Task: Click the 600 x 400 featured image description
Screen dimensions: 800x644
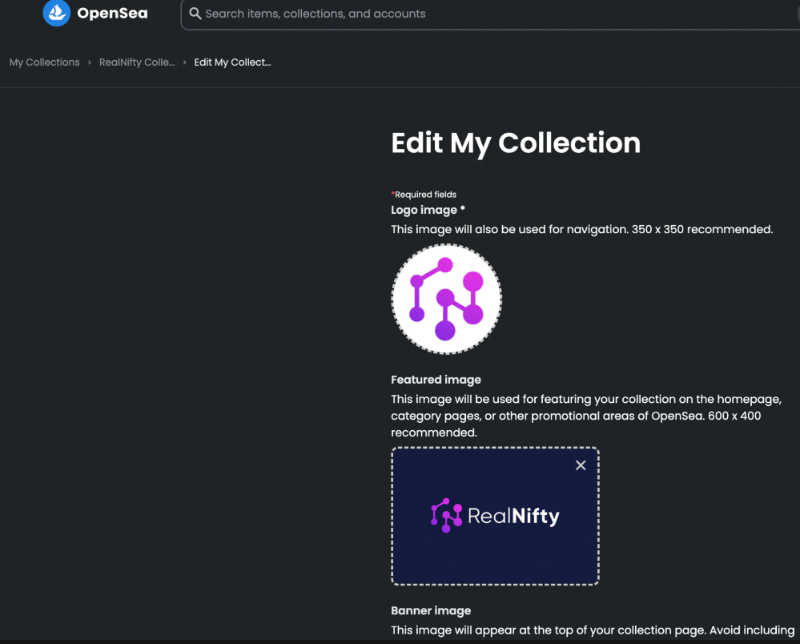Action: 586,416
